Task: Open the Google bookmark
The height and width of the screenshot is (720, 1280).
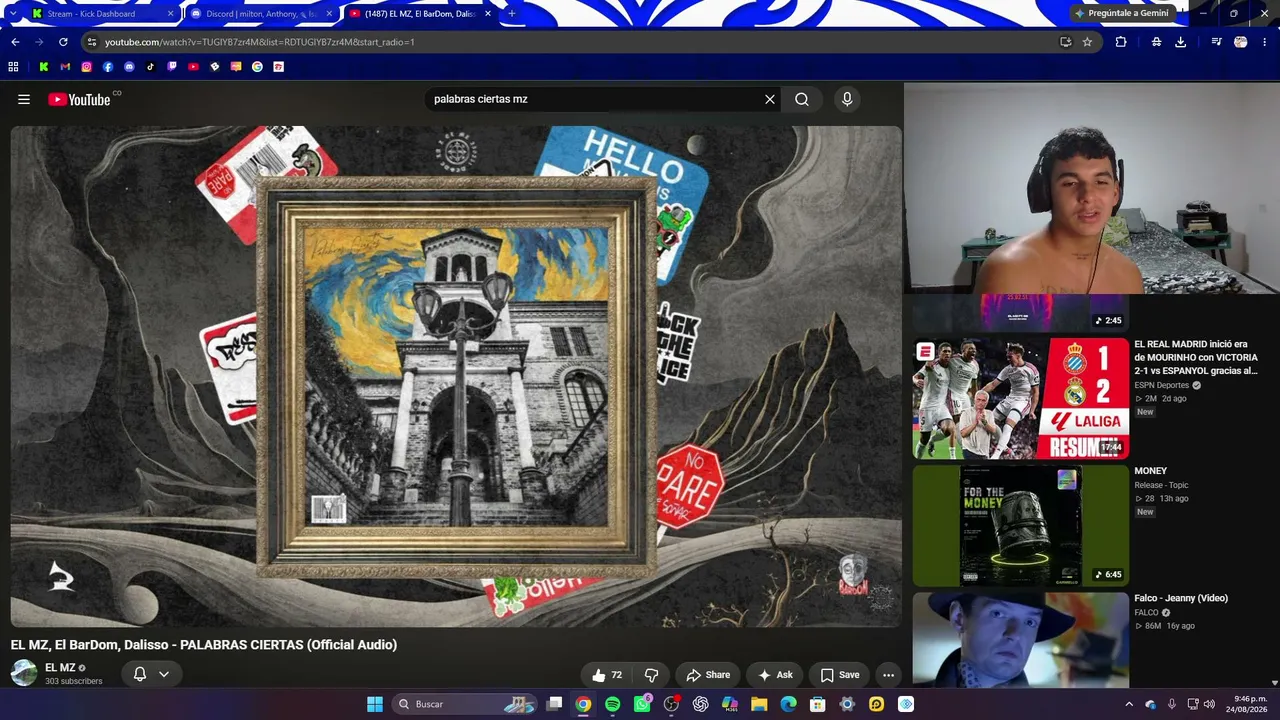Action: (x=257, y=67)
